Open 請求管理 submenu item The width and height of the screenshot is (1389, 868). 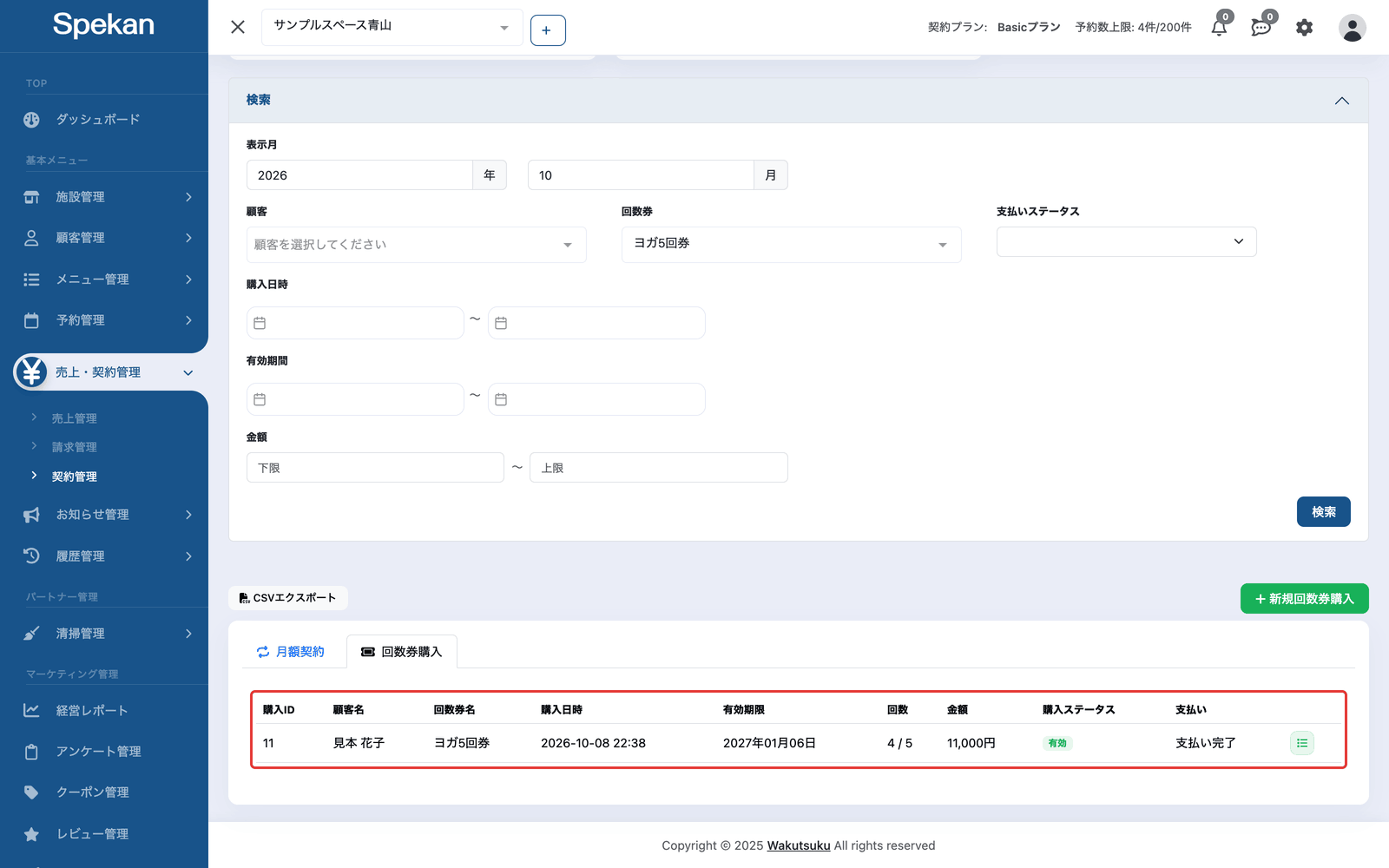74,447
